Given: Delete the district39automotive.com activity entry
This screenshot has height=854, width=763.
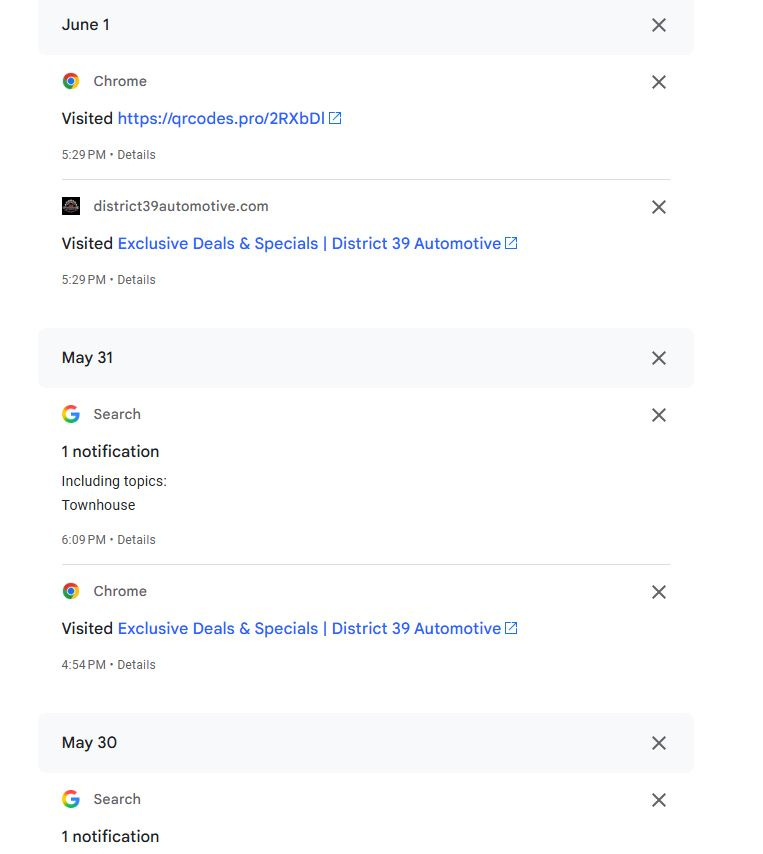Looking at the screenshot, I should [x=658, y=207].
